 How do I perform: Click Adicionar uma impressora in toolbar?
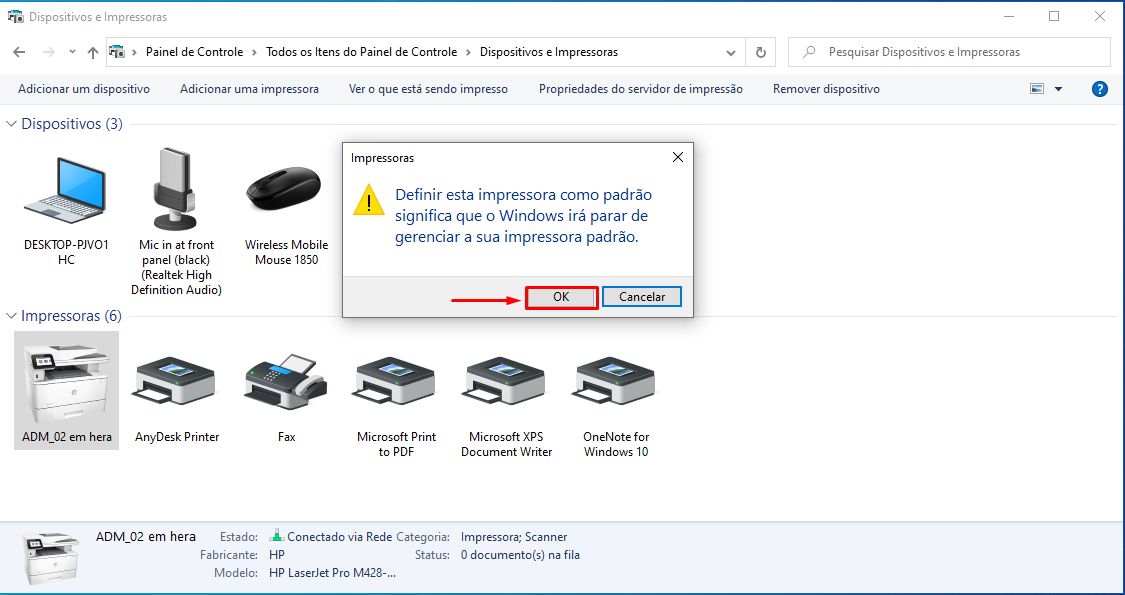249,89
